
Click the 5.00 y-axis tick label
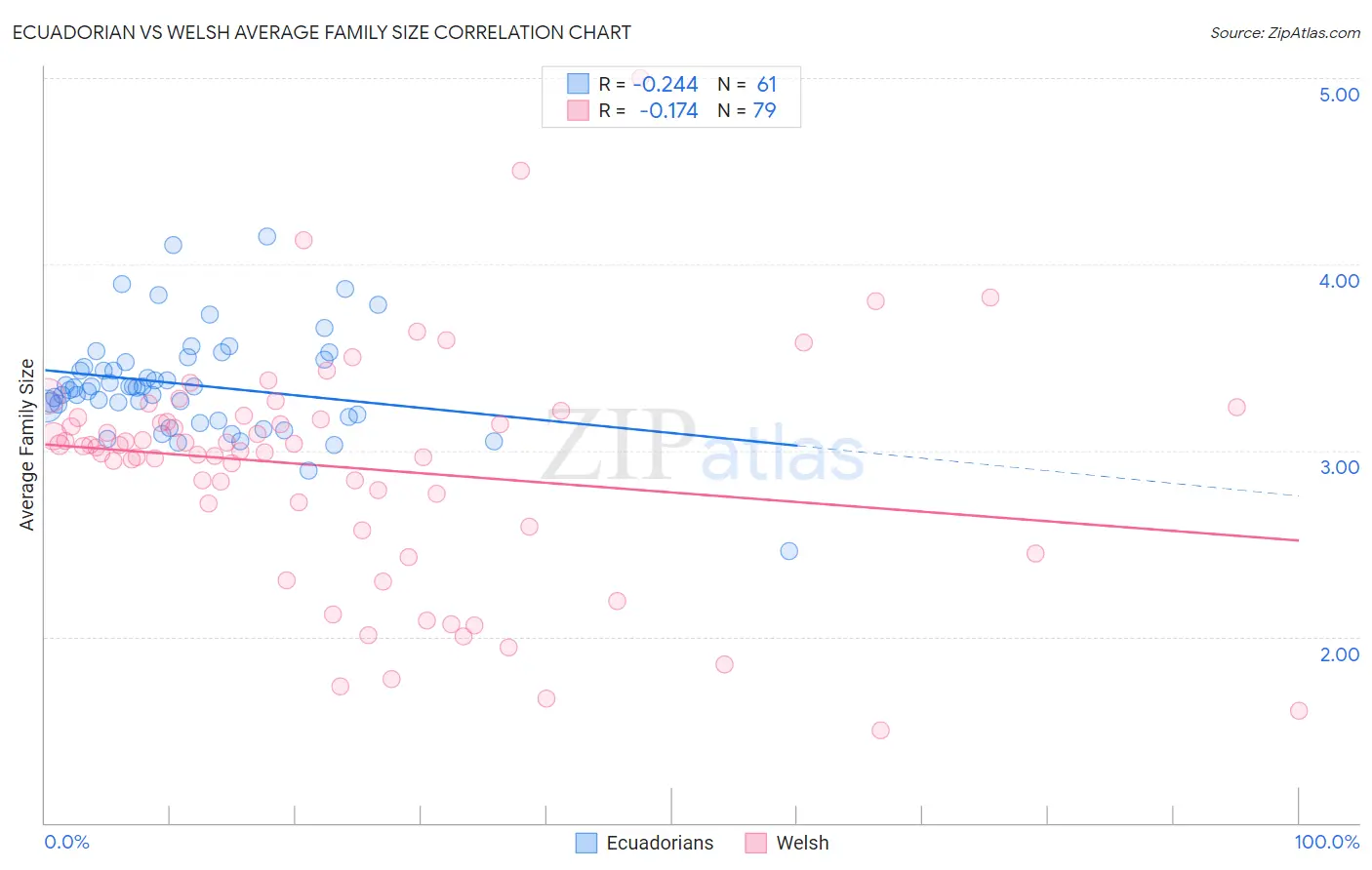pyautogui.click(x=1339, y=95)
